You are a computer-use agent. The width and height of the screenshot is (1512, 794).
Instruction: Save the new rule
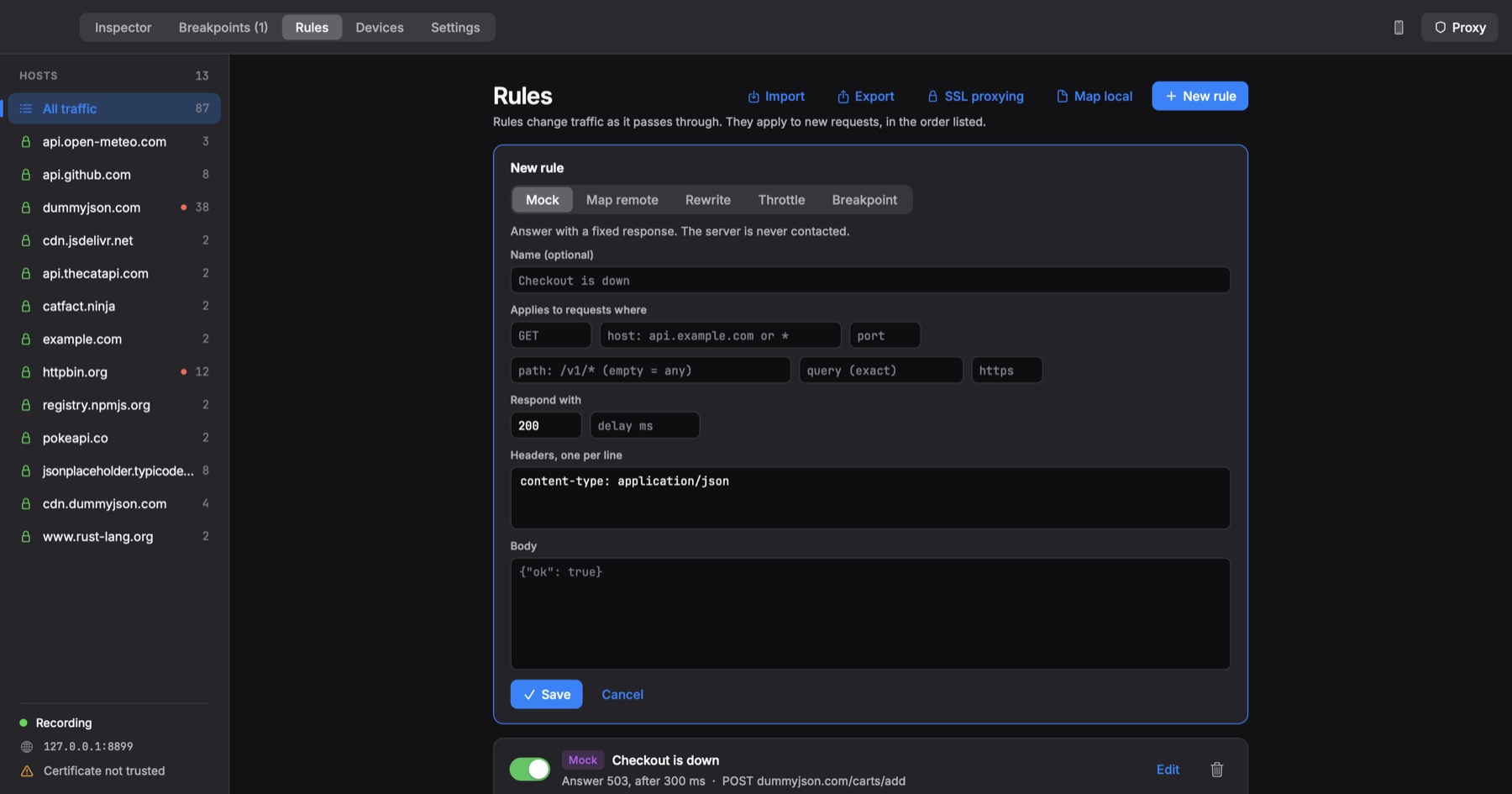click(x=546, y=694)
